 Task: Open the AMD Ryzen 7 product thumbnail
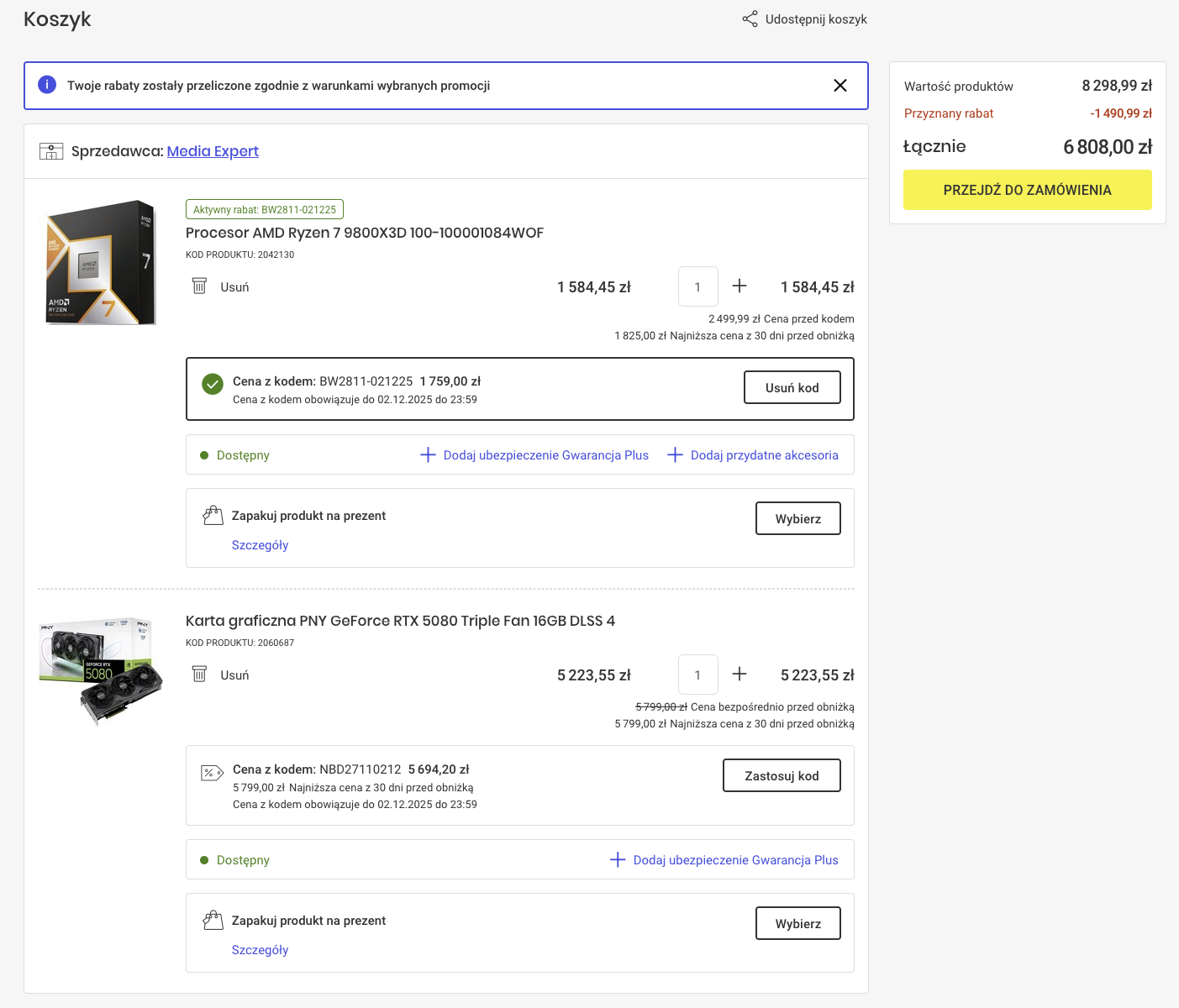pyautogui.click(x=101, y=262)
